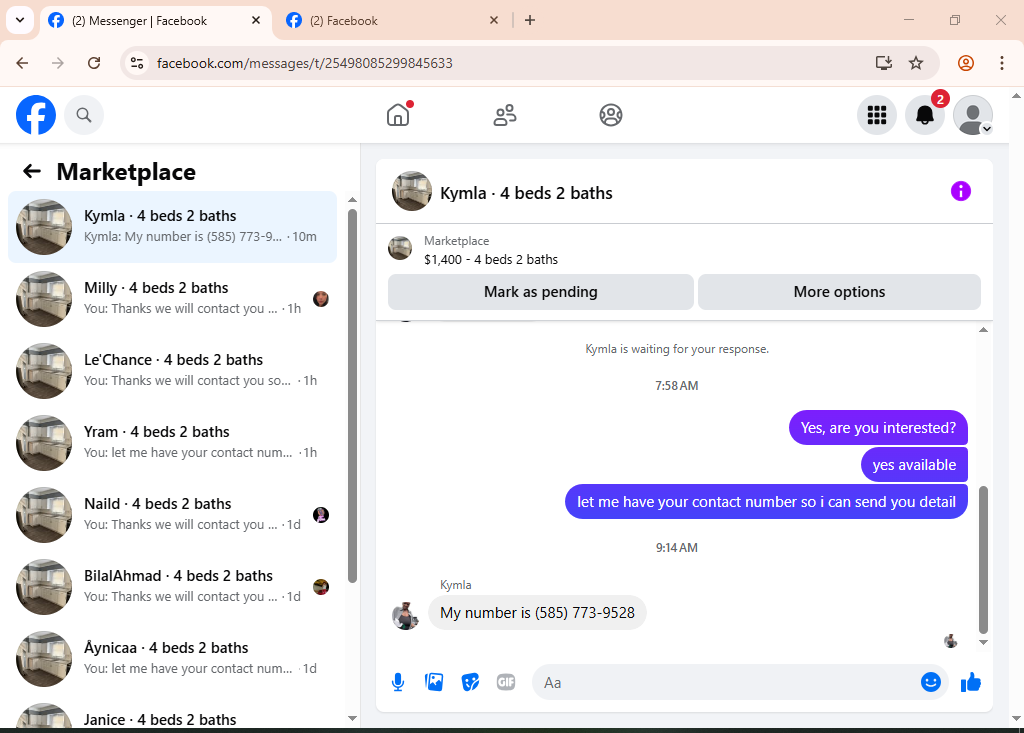Screen dimensions: 1024x733
Task: Reload the page
Action: (94, 63)
